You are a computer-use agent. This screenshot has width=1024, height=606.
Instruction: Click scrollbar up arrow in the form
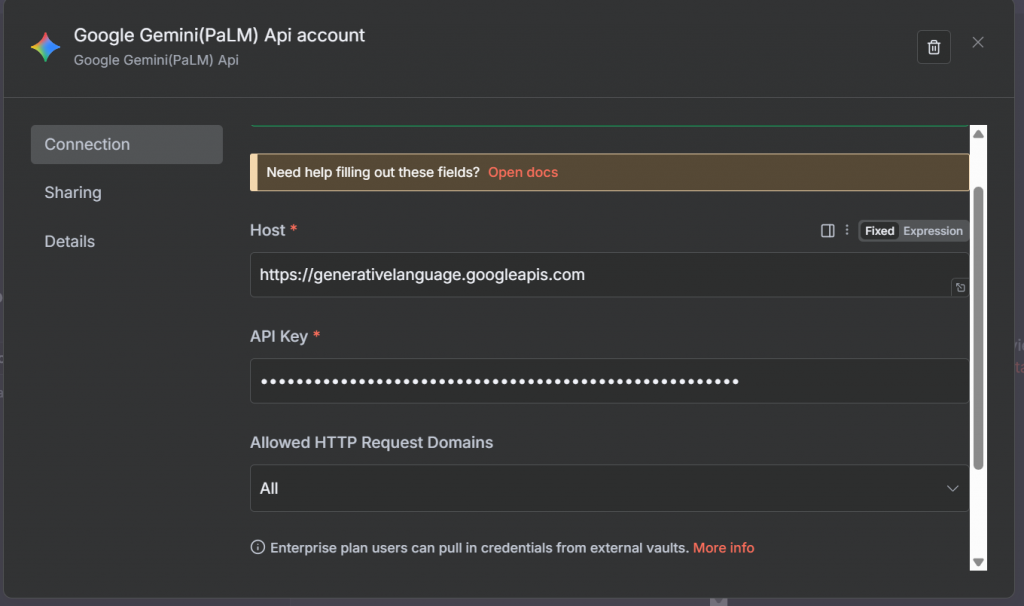[x=979, y=135]
